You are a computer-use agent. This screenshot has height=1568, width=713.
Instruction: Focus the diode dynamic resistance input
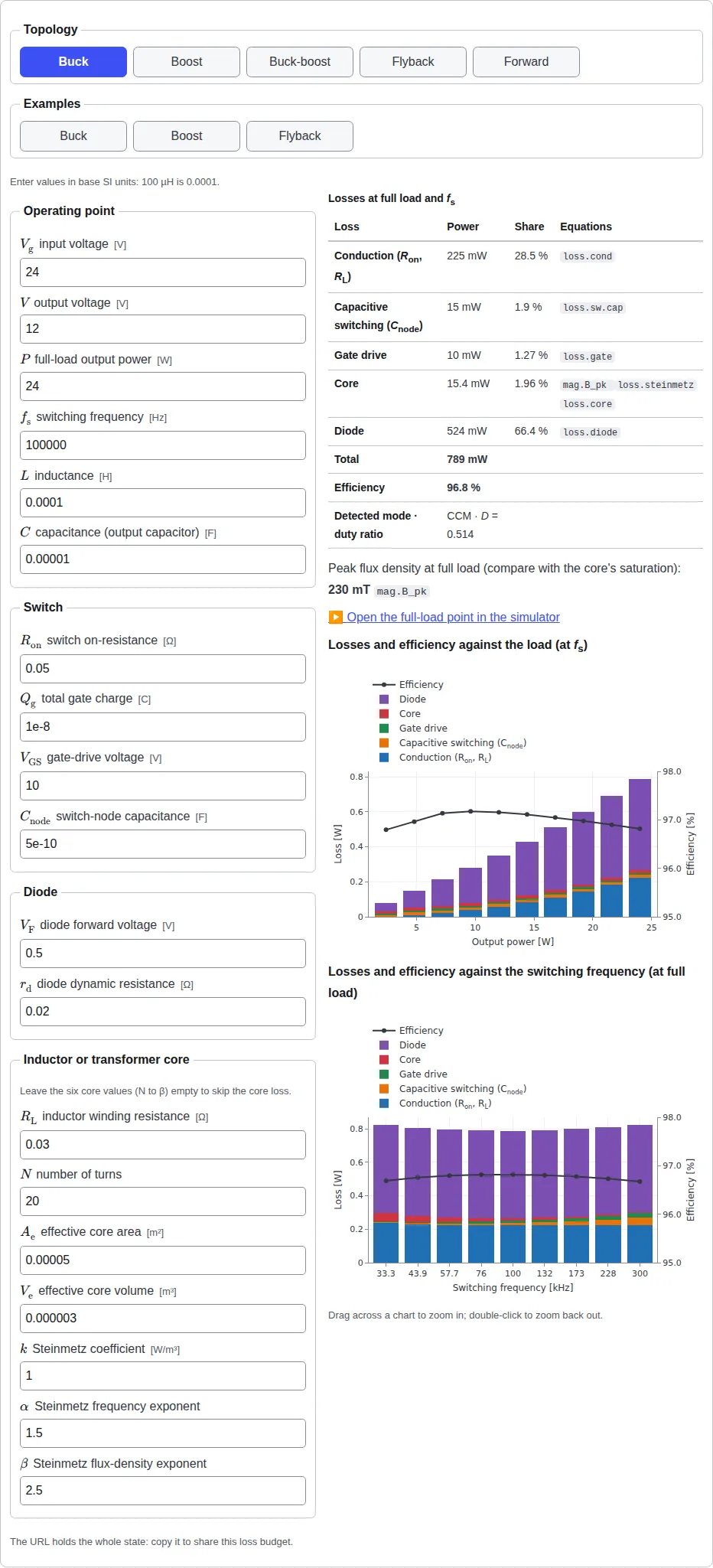click(163, 1012)
